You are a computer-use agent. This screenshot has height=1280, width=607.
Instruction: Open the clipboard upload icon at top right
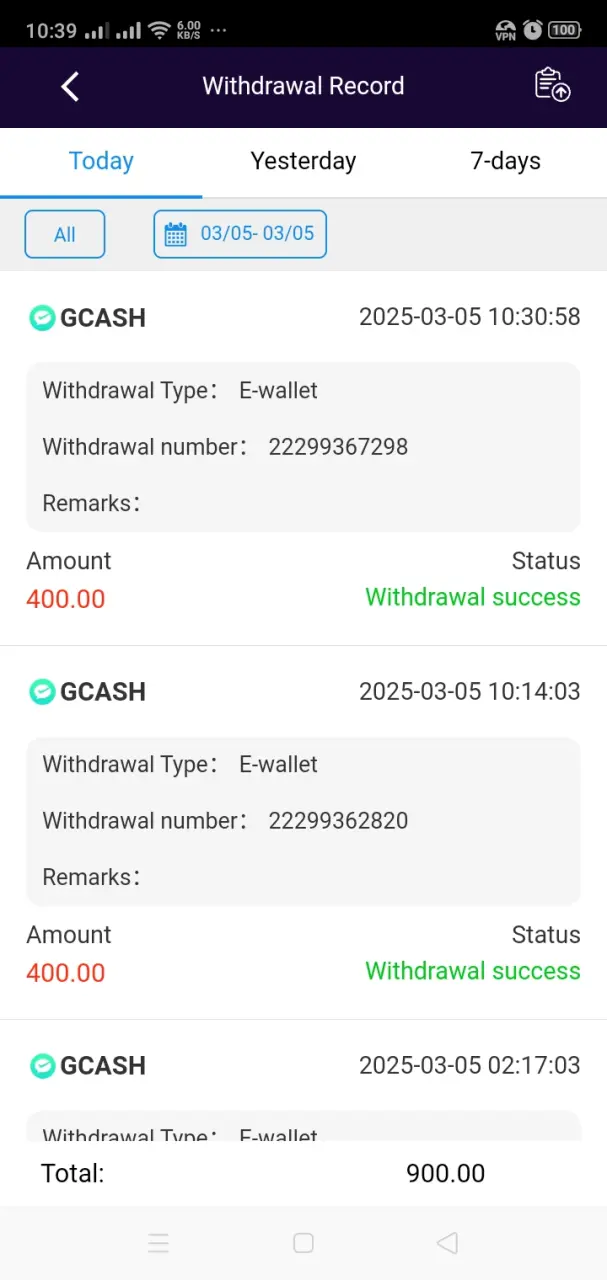pos(552,85)
